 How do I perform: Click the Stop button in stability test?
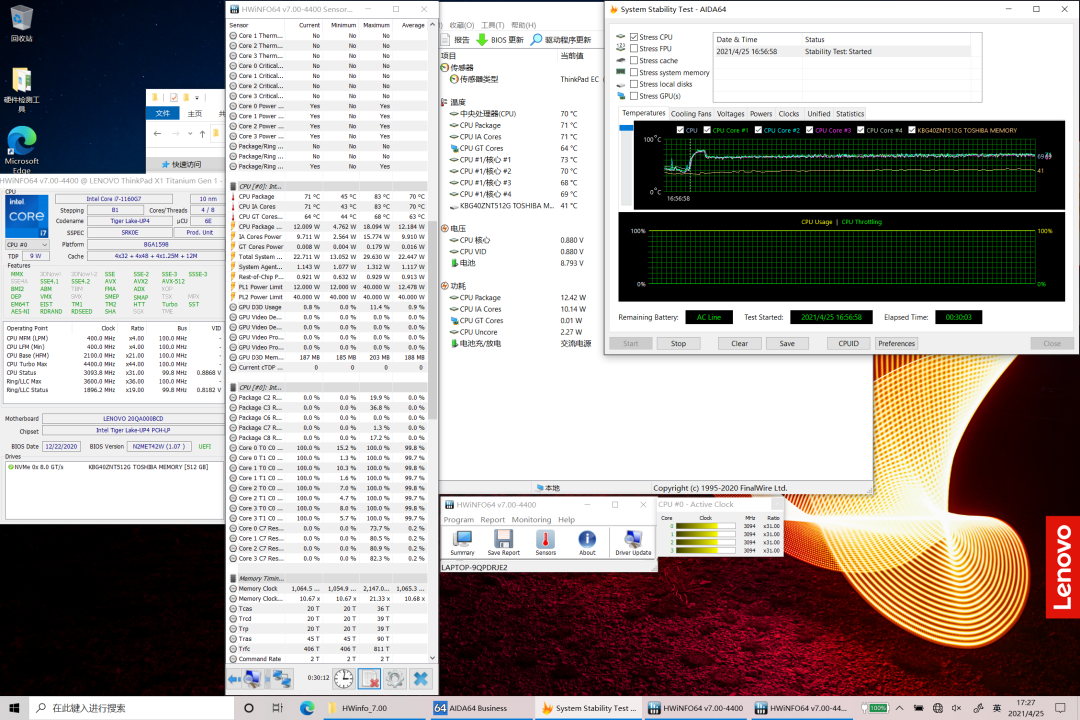pos(678,343)
